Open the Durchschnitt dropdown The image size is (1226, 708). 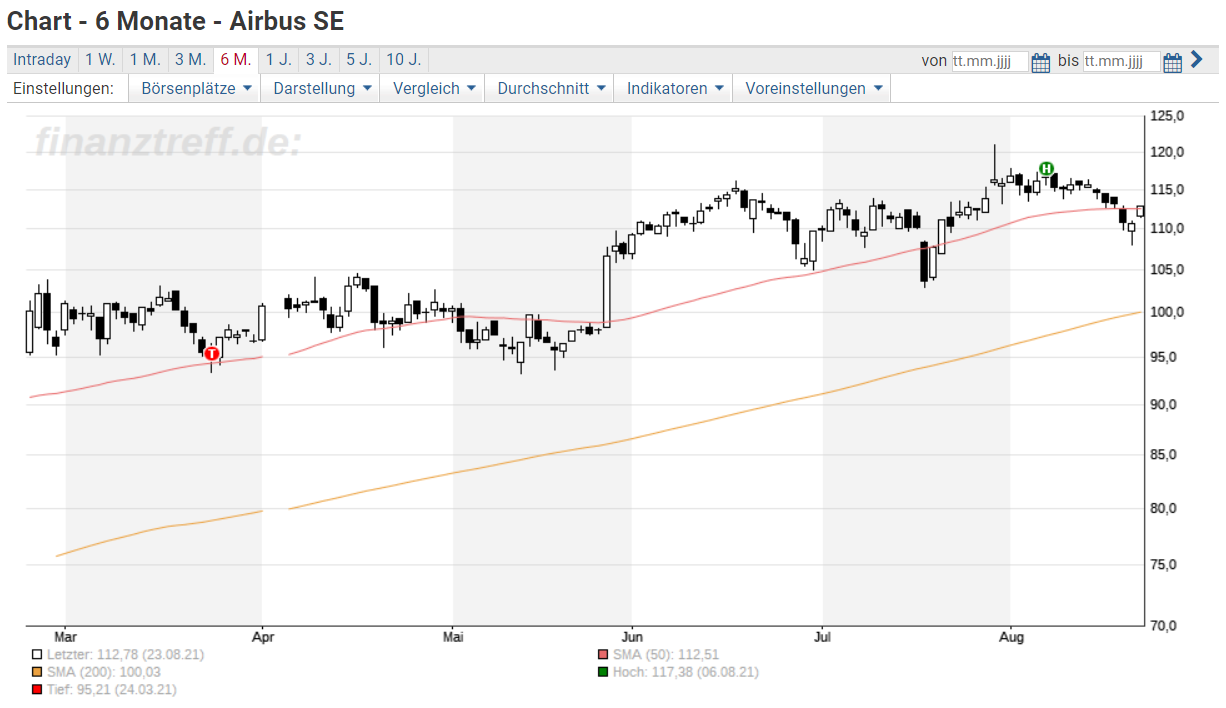coord(549,88)
